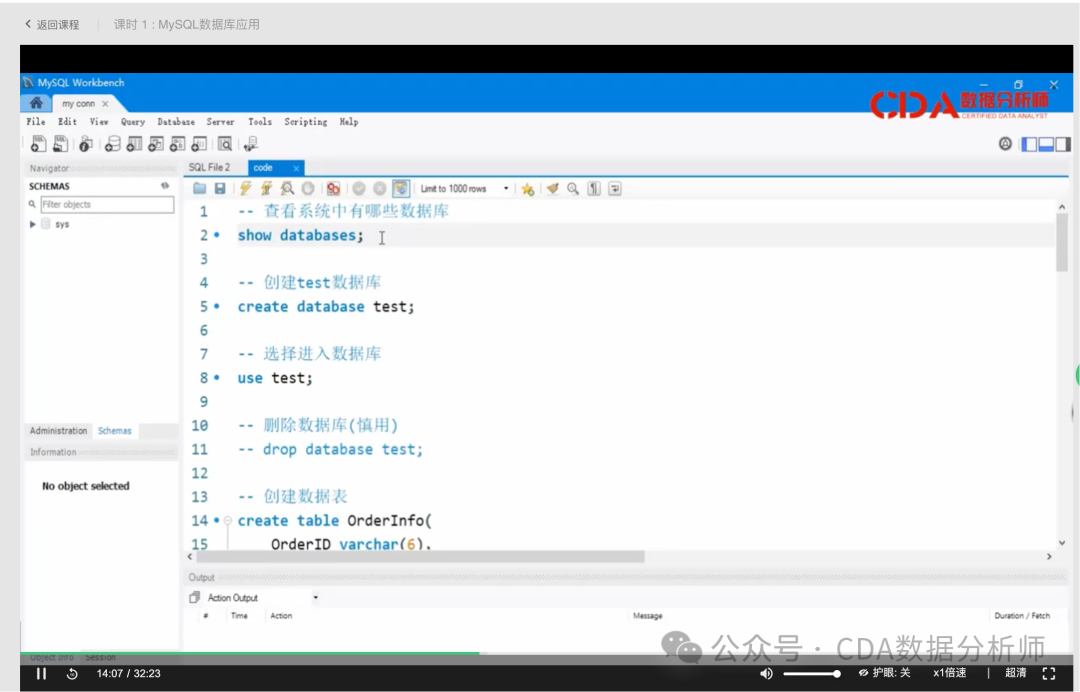Click the create new stored procedure icon
The height and width of the screenshot is (692, 1080).
tap(178, 143)
